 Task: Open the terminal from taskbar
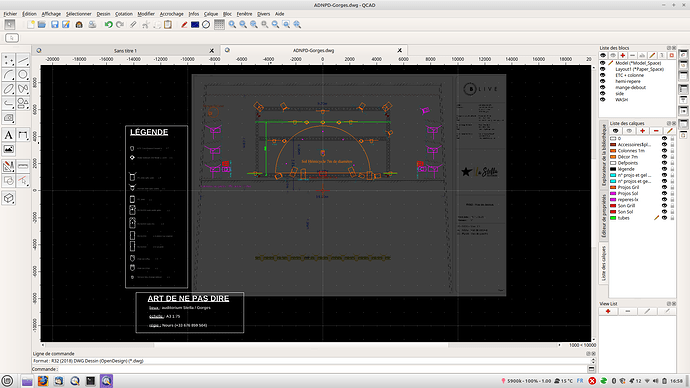90,381
